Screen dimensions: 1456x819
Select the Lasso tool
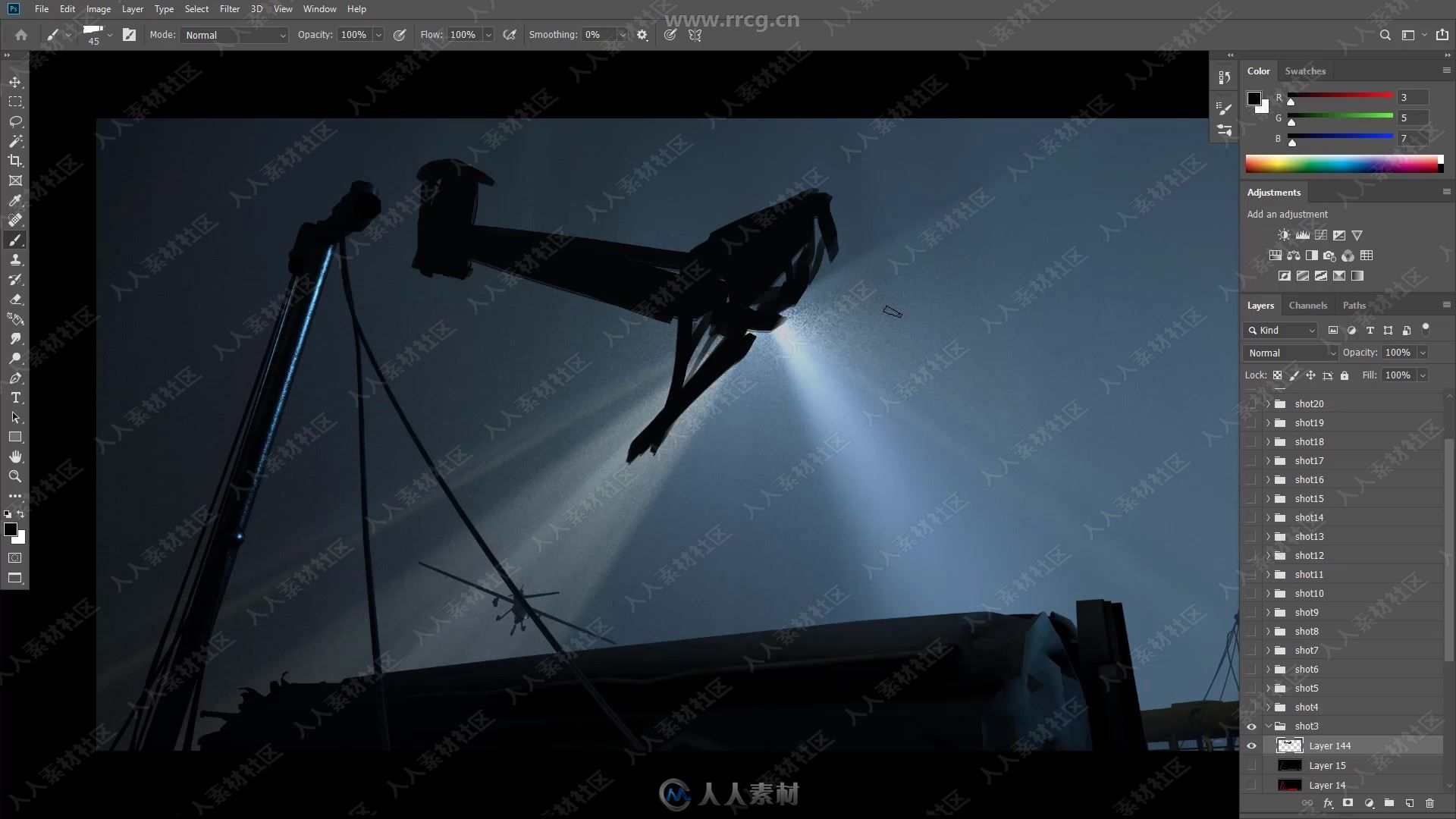(x=15, y=120)
